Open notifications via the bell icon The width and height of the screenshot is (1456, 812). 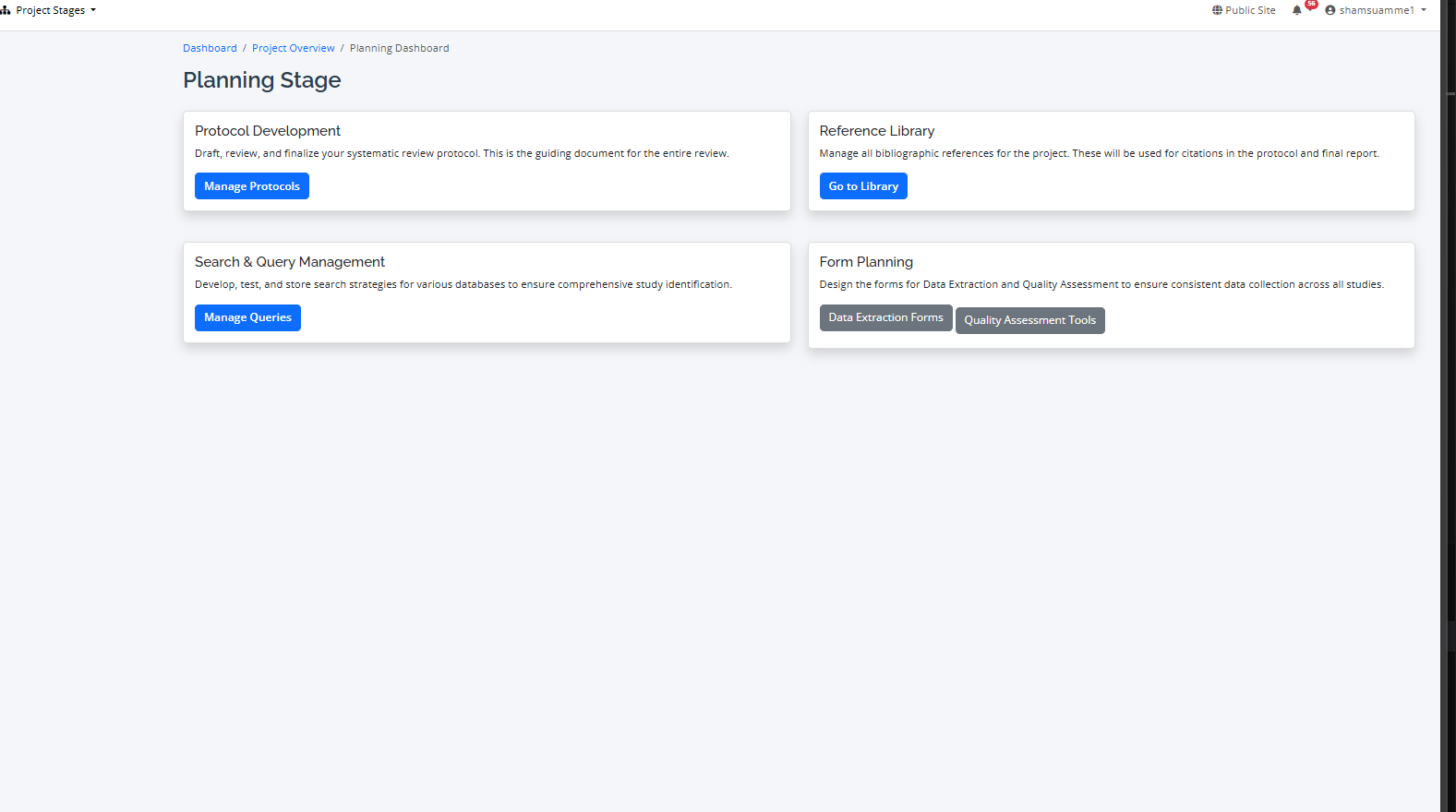[1296, 11]
